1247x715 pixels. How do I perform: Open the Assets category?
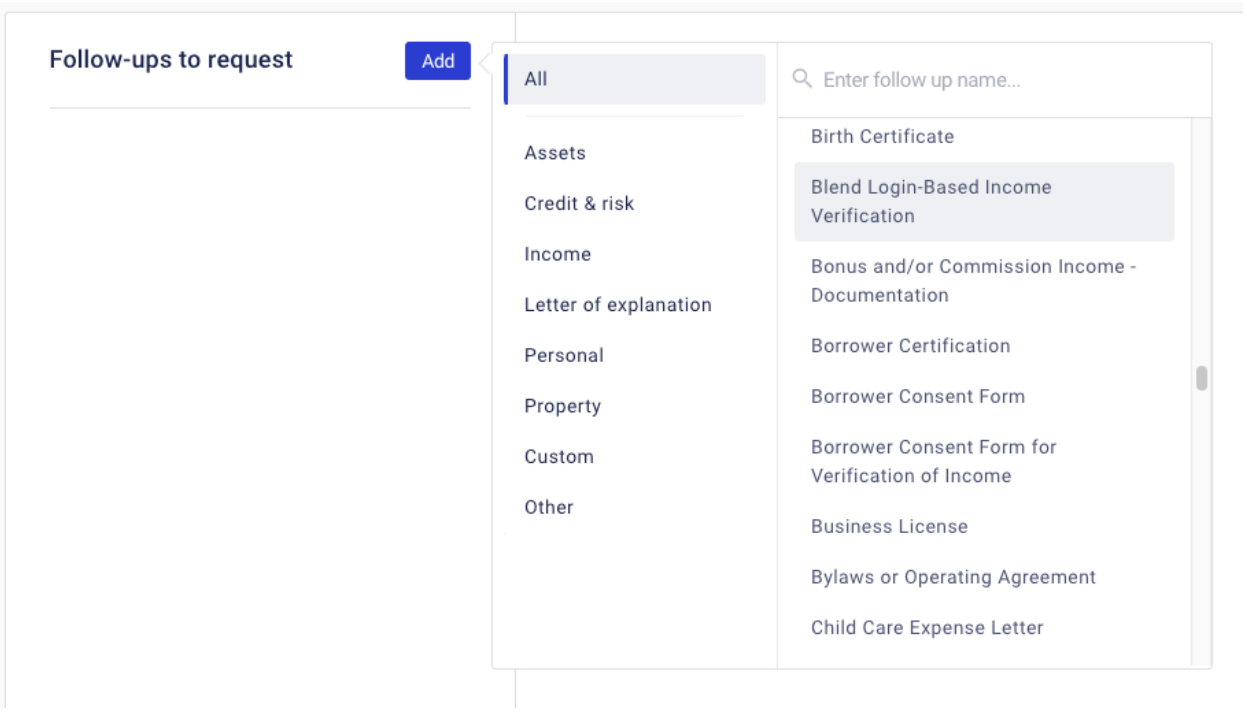pos(555,153)
